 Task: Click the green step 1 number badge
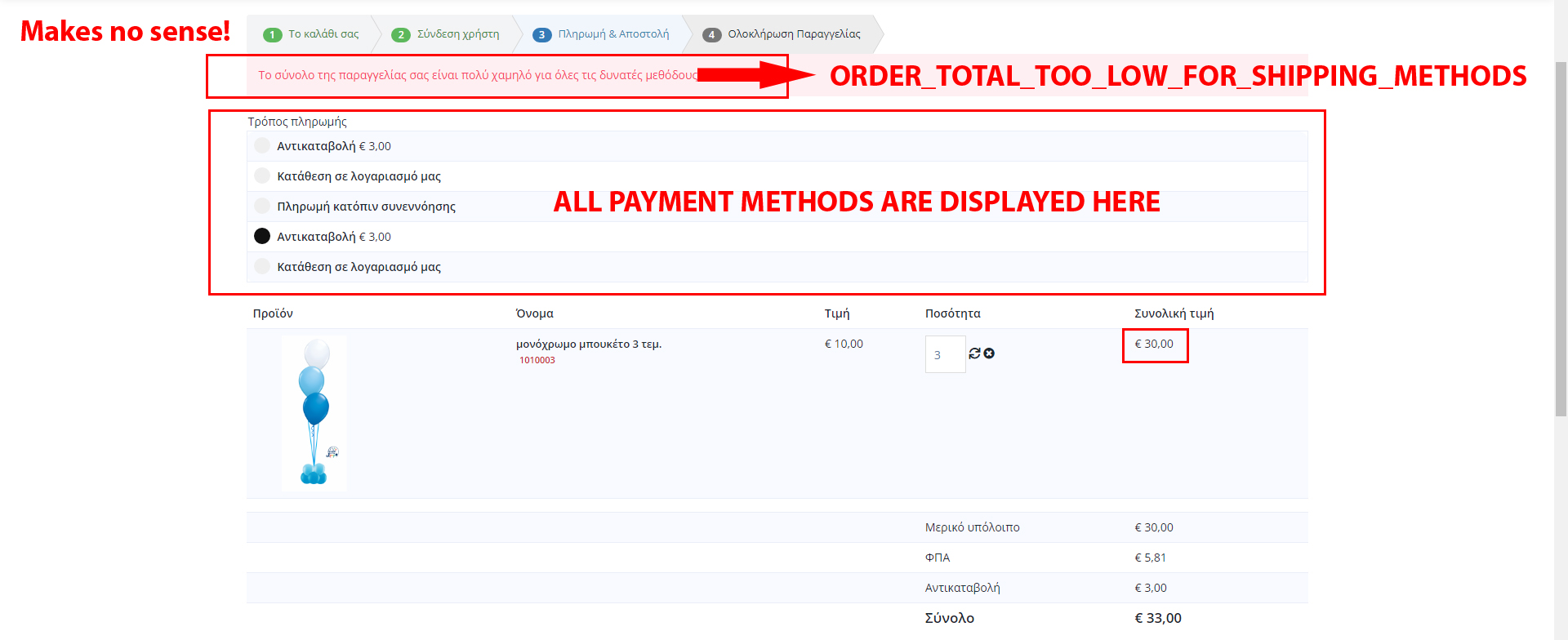pyautogui.click(x=272, y=34)
